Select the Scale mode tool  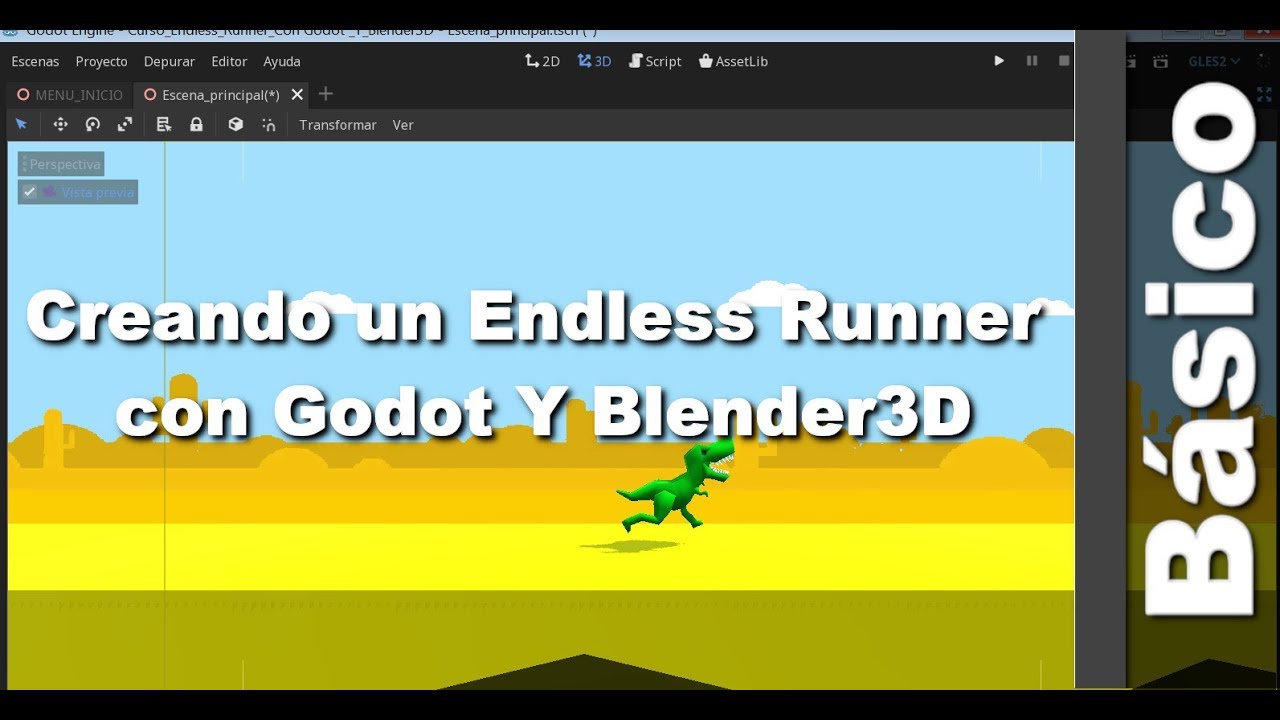125,124
